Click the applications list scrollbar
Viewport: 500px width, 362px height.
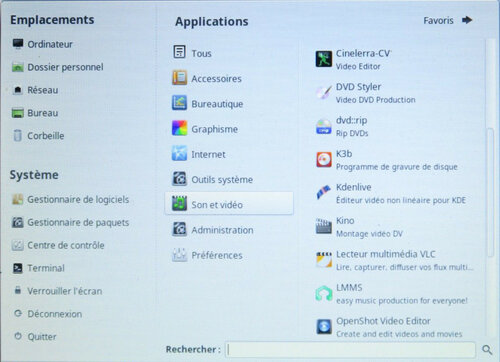pos(490,193)
